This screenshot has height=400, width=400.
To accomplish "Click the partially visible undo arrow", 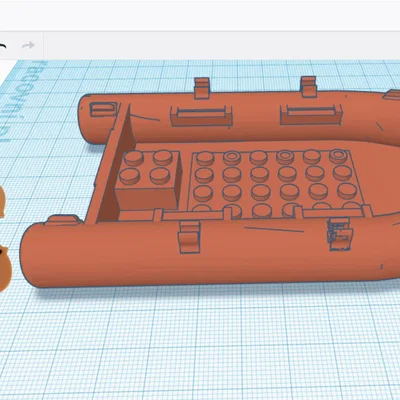I will tap(3, 46).
